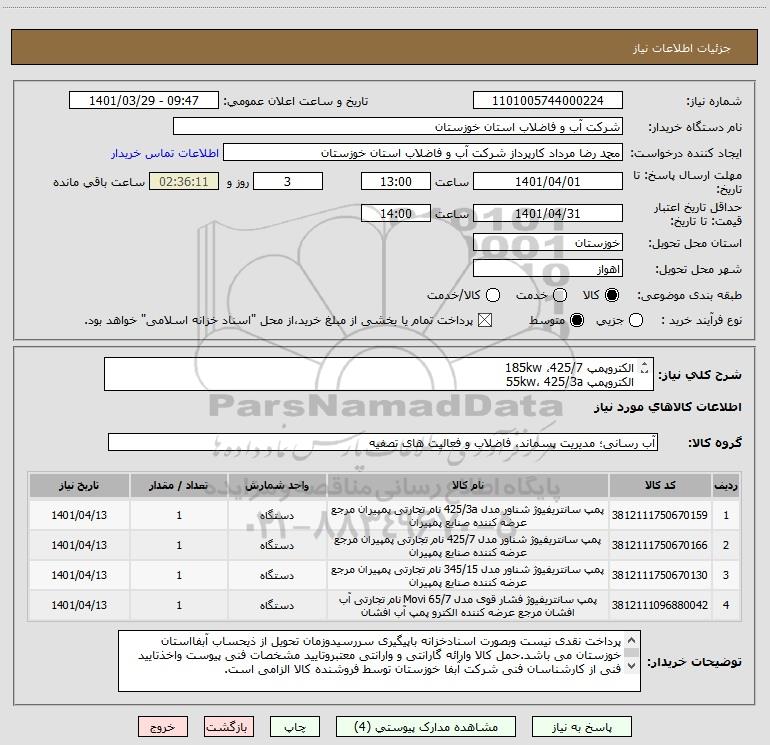Click the پاسخ به نیاز button
Screen dimensions: 770x745
point(581,727)
